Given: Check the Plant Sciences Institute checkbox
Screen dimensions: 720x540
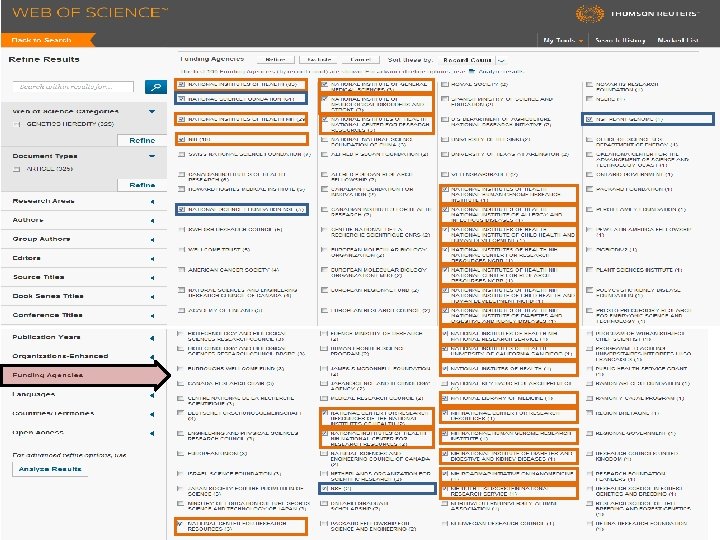Looking at the screenshot, I should (590, 270).
